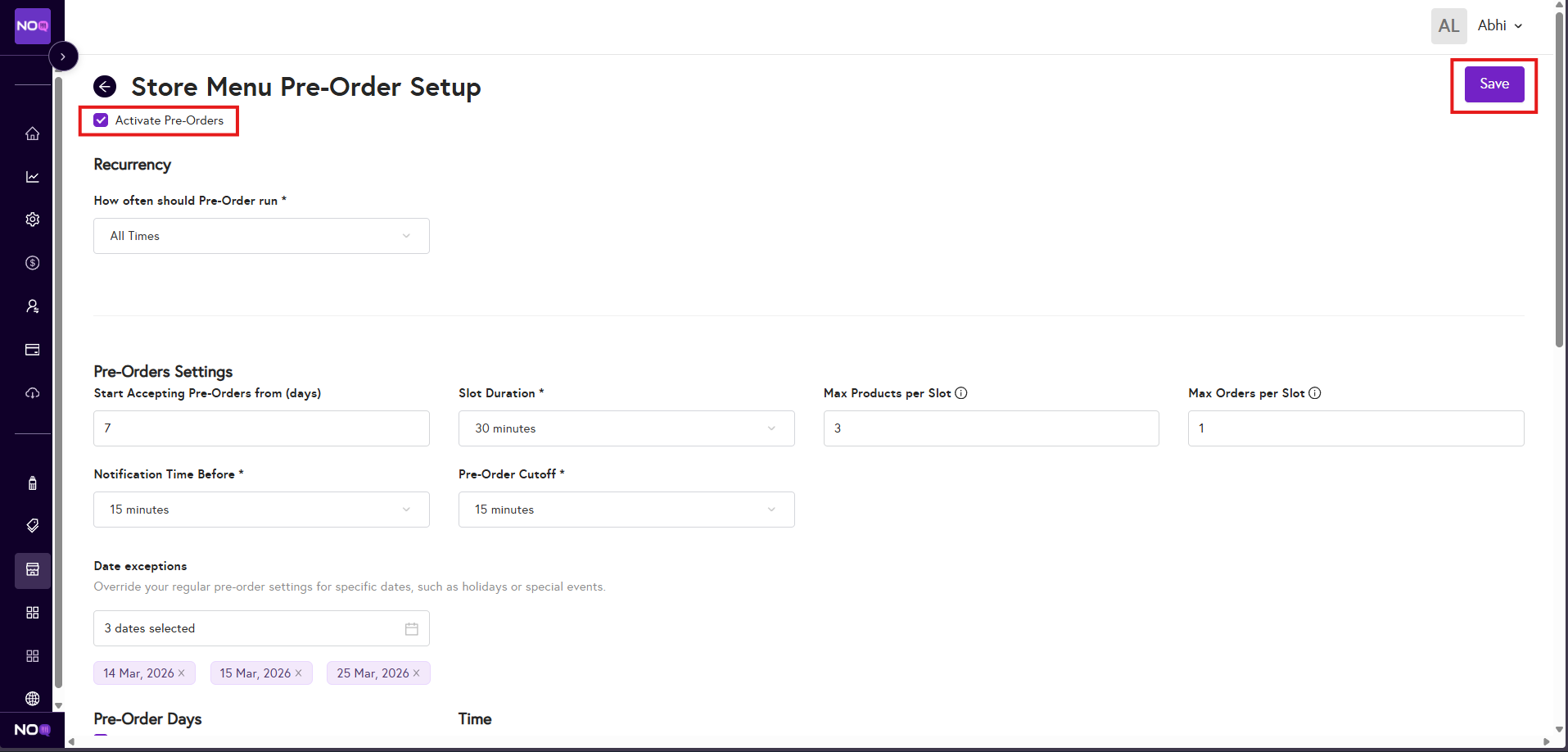Click the home icon in sidebar
Image resolution: width=1568 pixels, height=752 pixels.
pos(33,134)
